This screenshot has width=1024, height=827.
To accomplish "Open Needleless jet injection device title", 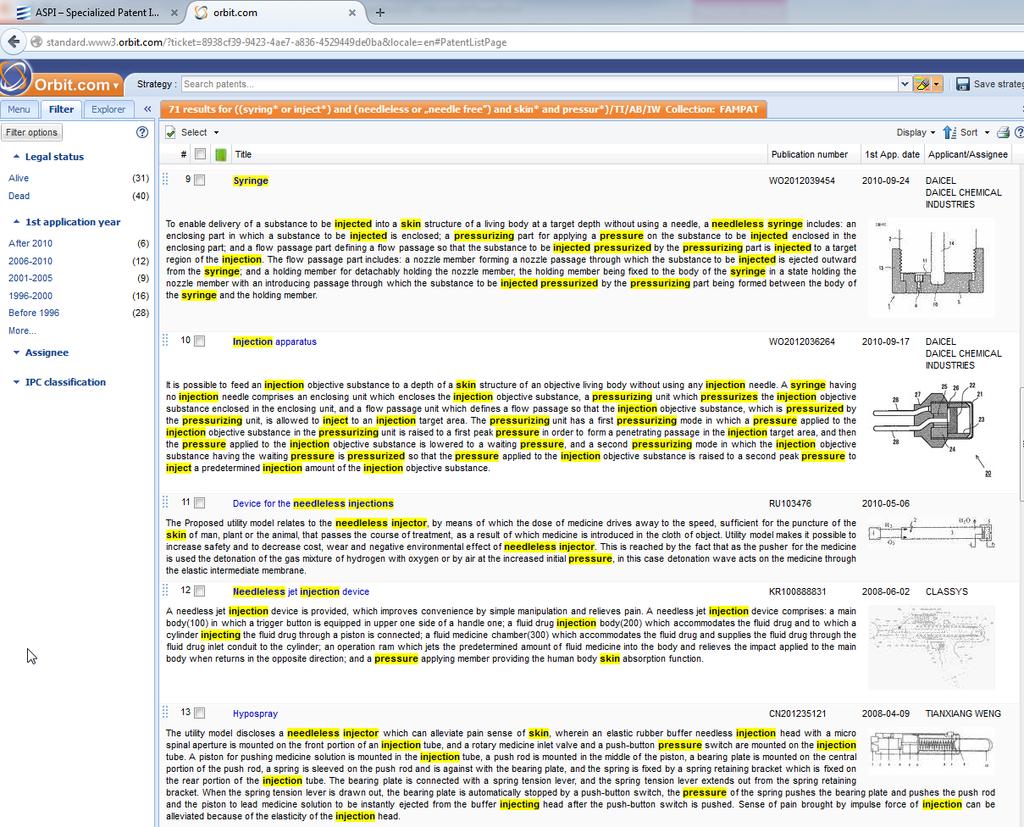I will pyautogui.click(x=301, y=592).
